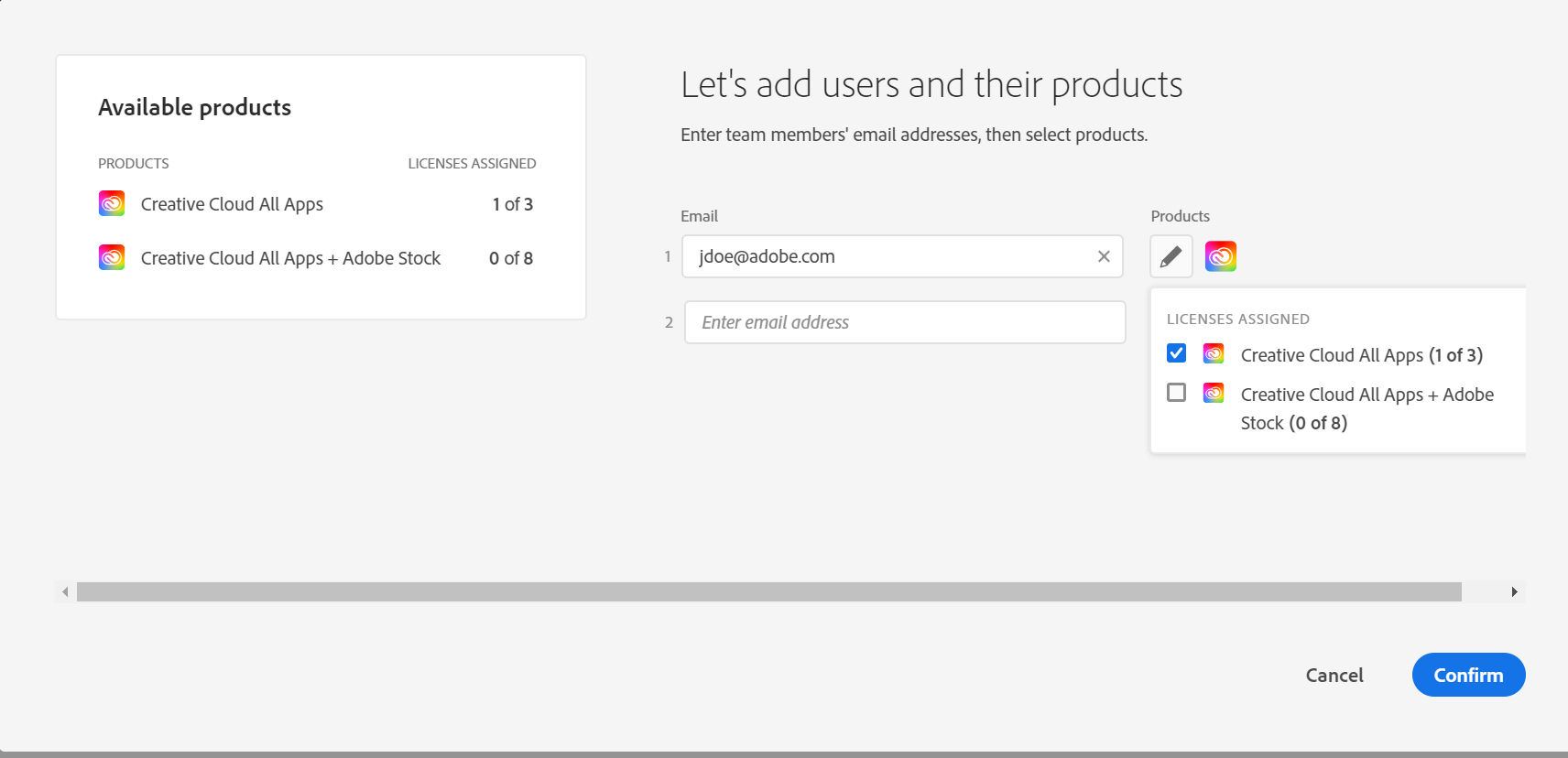This screenshot has width=1568, height=758.
Task: Click the '0 of 8' licenses count
Action: point(511,258)
